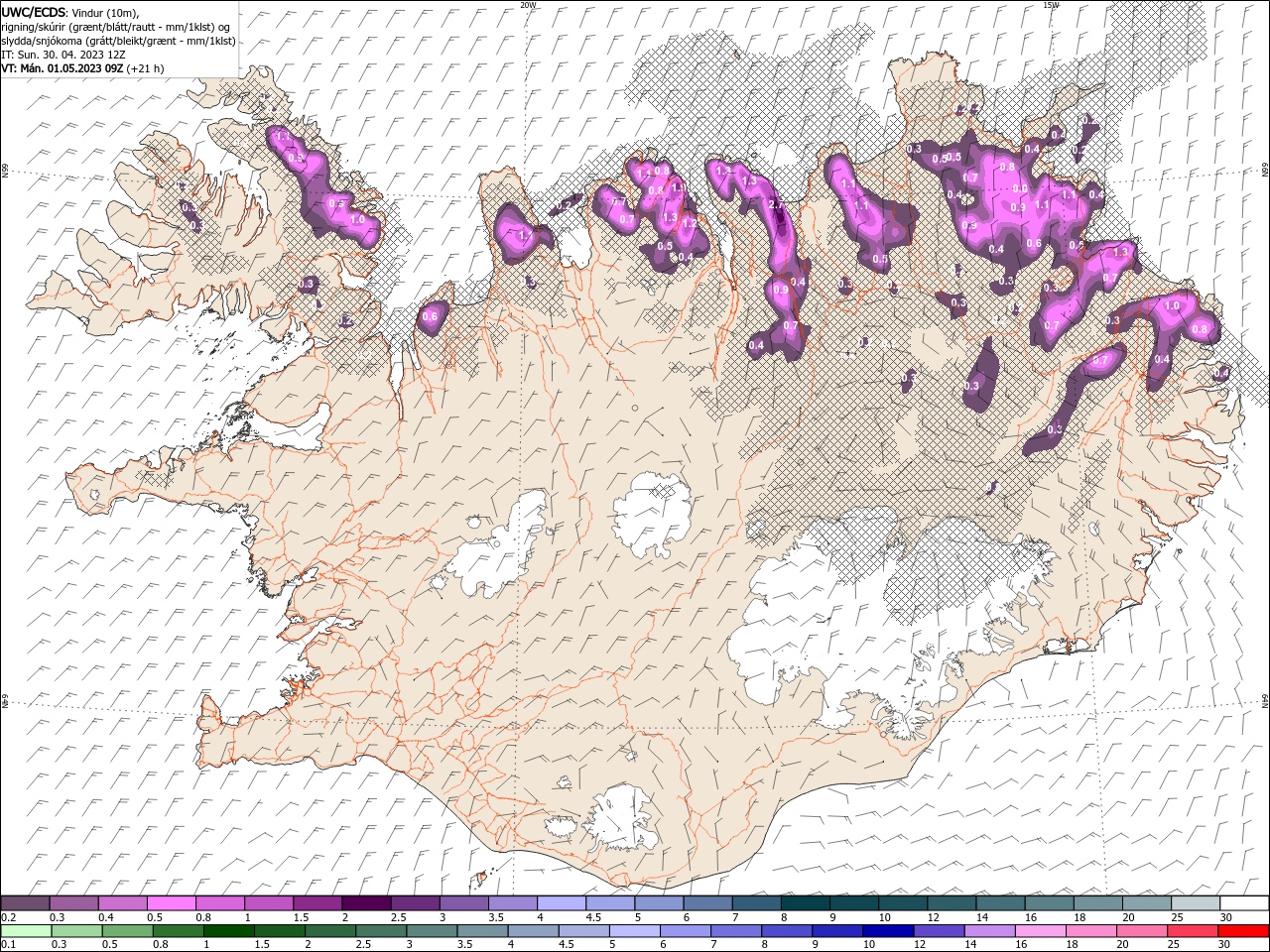Click the white over-30 snow legend swatch

coord(1243,903)
